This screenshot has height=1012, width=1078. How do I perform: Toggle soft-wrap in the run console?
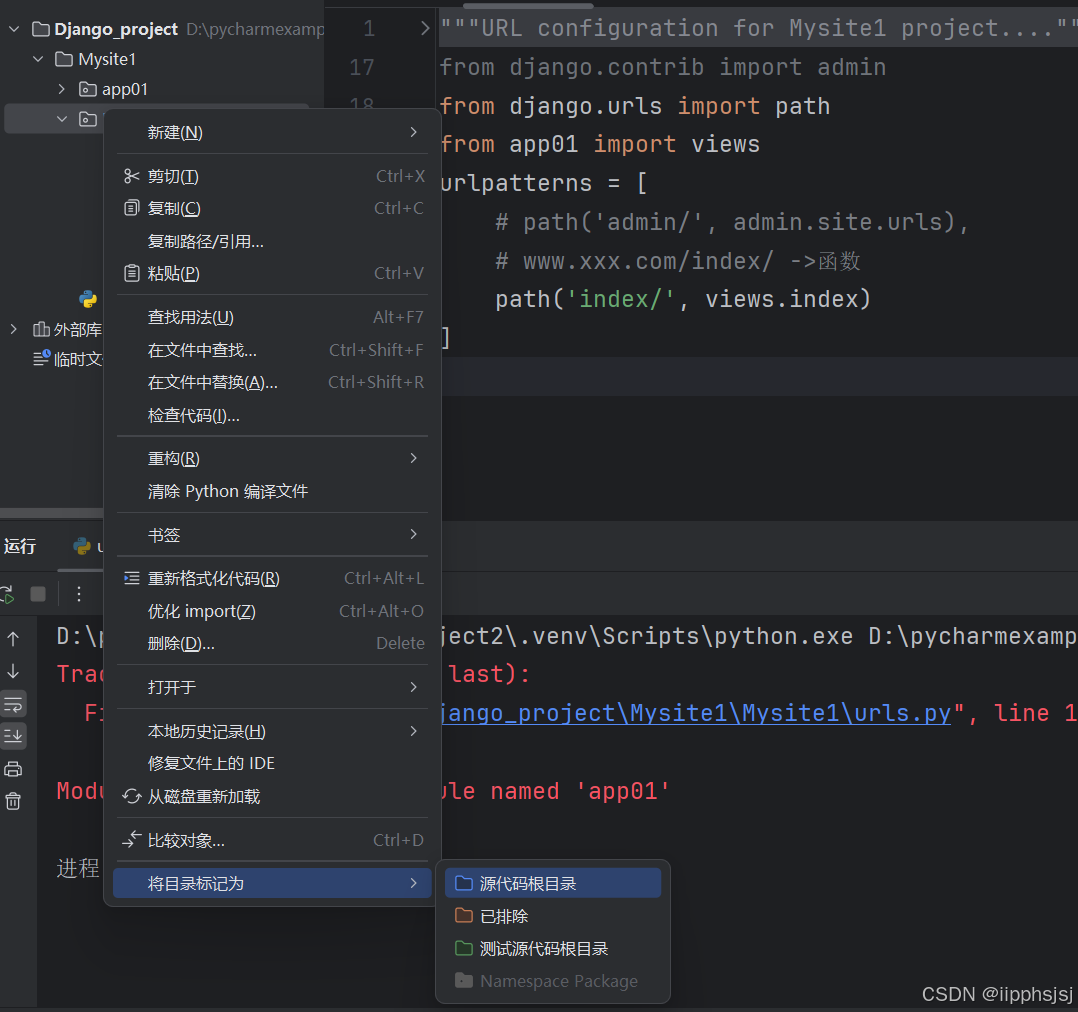pyautogui.click(x=13, y=704)
